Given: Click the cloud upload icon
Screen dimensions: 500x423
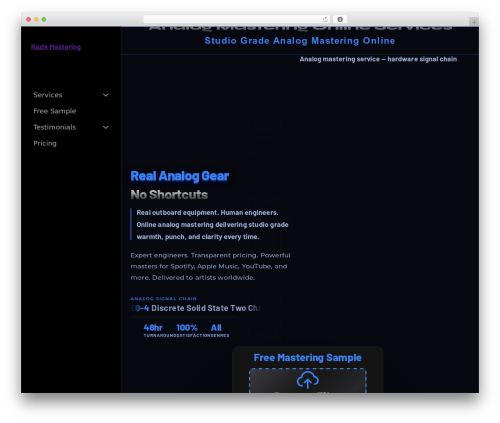Looking at the screenshot, I should (x=308, y=380).
